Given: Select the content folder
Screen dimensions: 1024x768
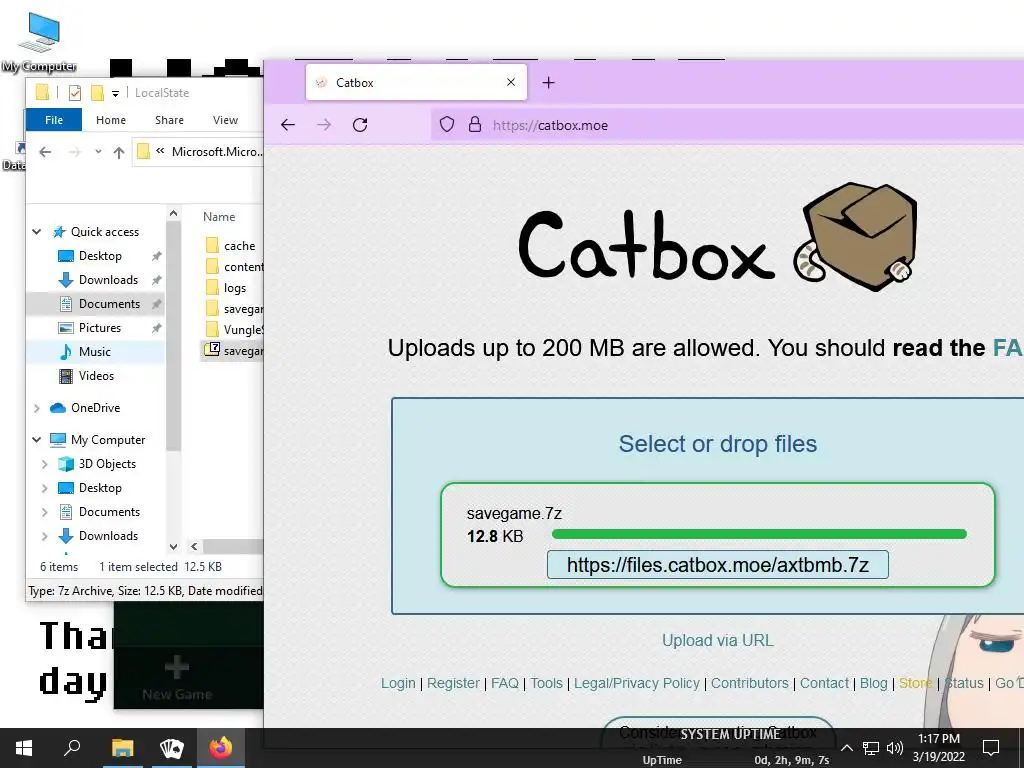Looking at the screenshot, I should (x=234, y=266).
